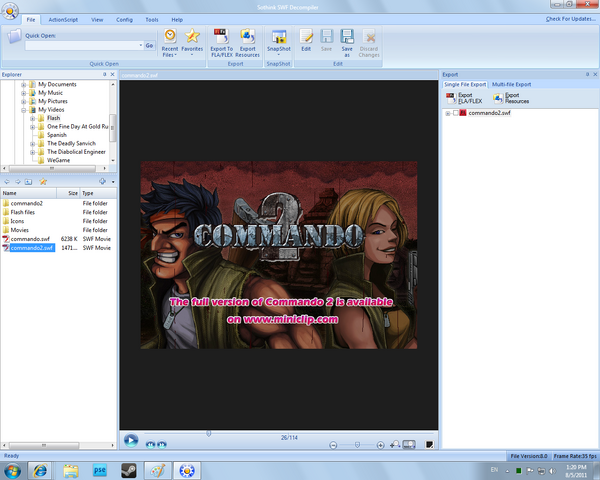Open the Favorites menu in the ribbon
This screenshot has width=600, height=480.
(192, 42)
